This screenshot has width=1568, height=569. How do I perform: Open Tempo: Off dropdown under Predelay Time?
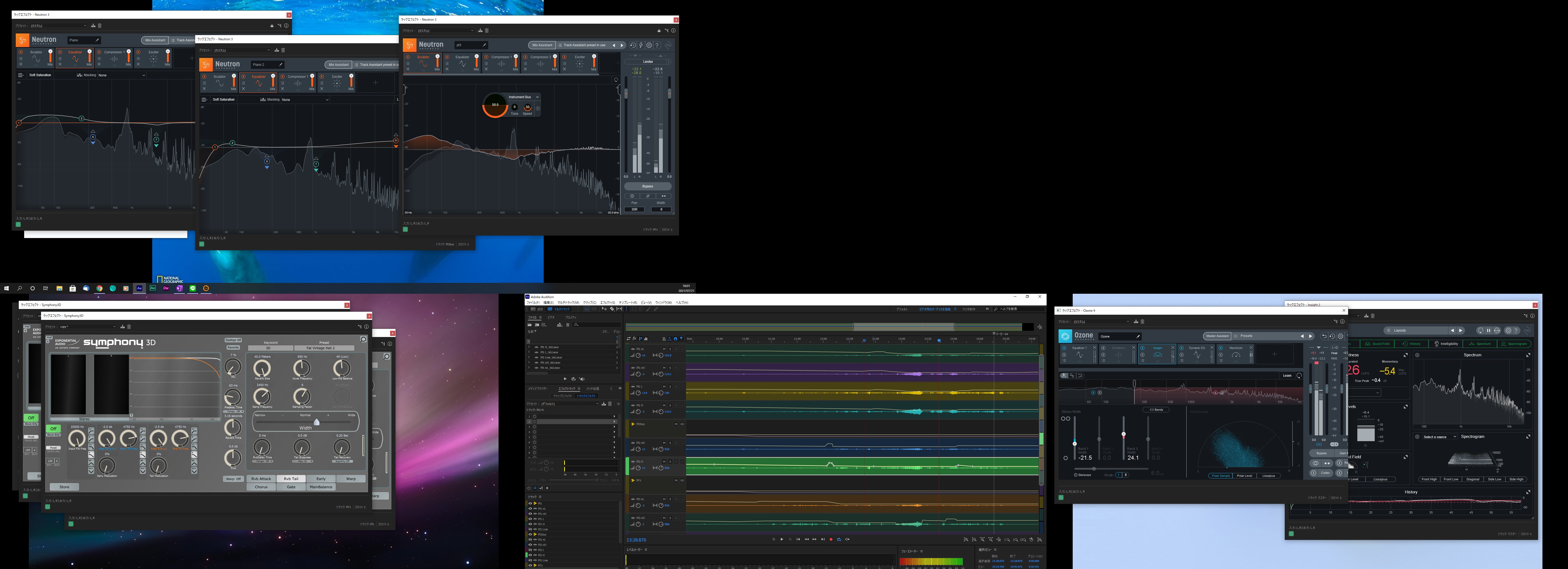click(234, 412)
